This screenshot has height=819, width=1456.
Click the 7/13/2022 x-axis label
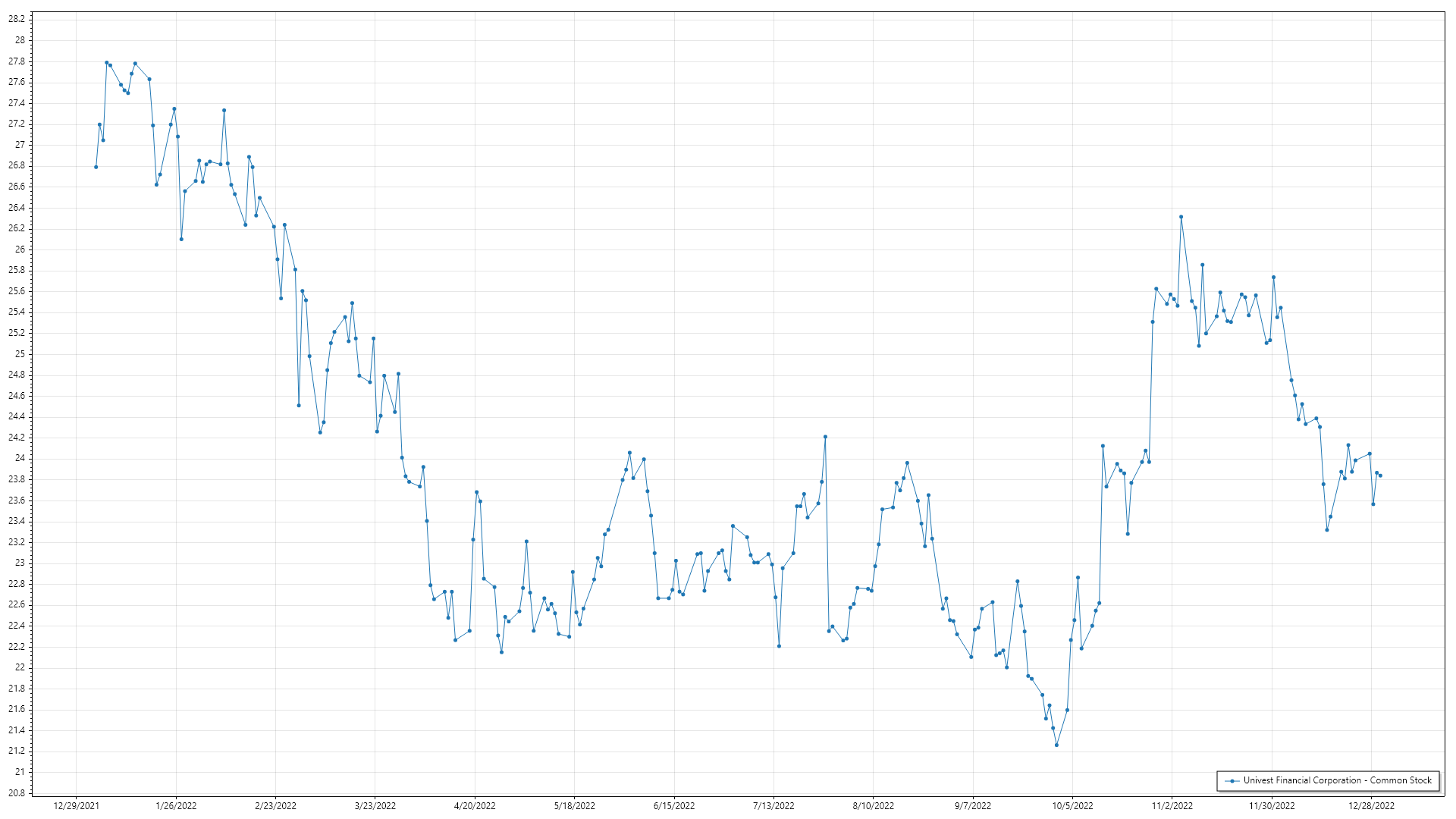point(773,806)
